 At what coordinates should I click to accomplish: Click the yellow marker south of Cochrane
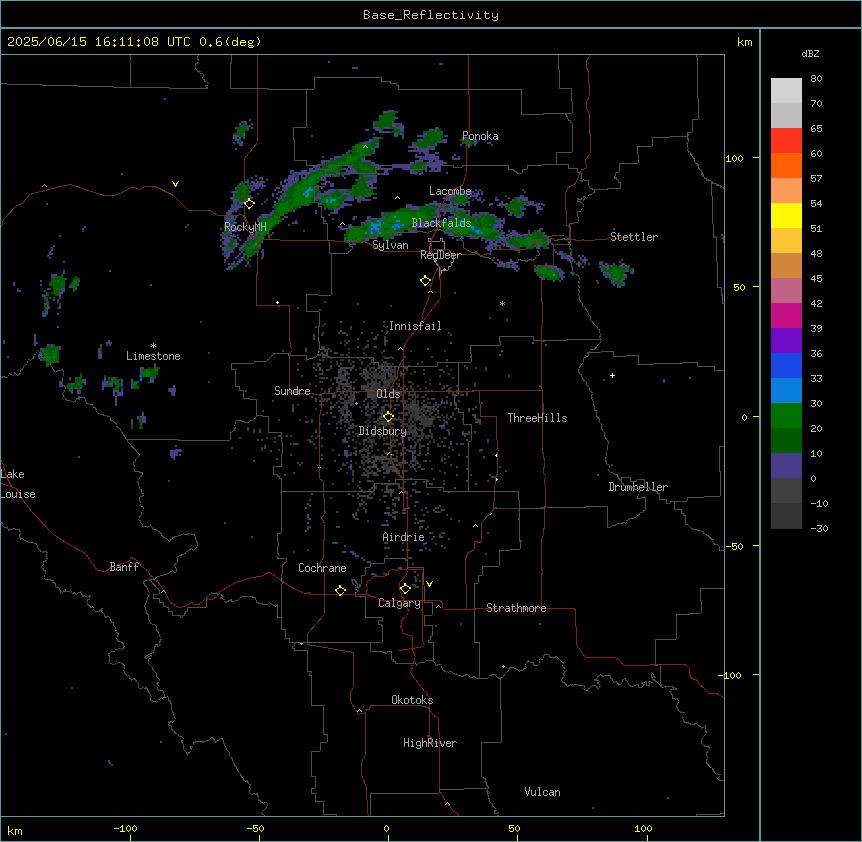pos(340,590)
